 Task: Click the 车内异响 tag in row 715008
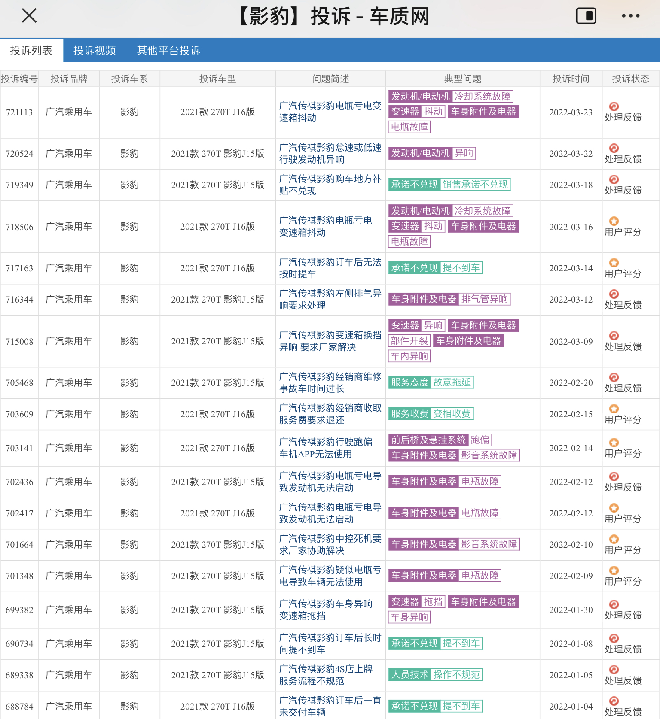pyautogui.click(x=410, y=356)
